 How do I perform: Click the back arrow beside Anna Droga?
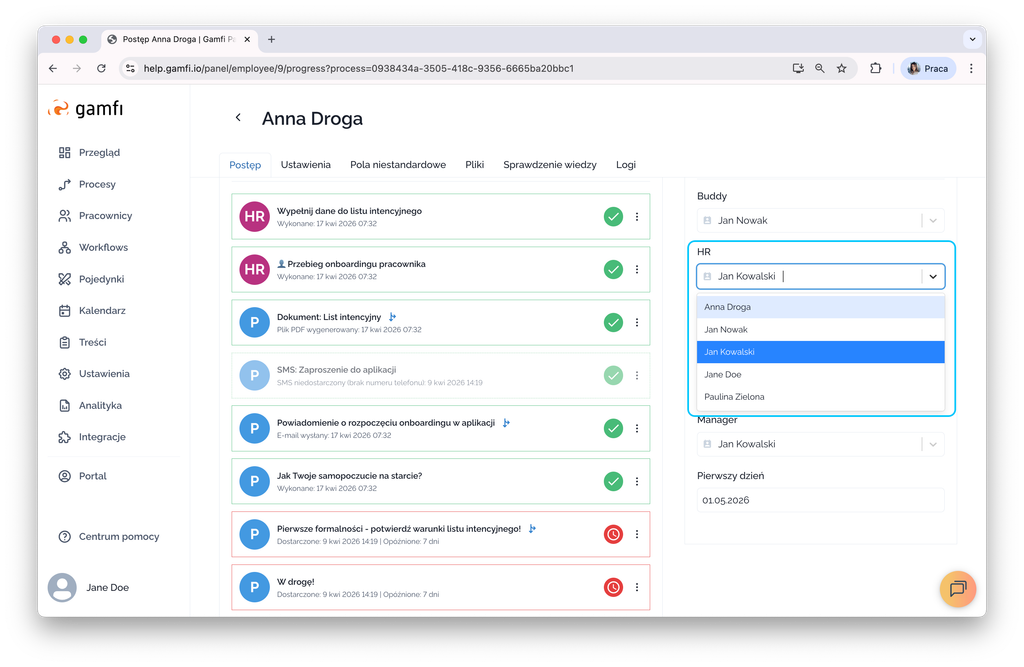click(238, 118)
